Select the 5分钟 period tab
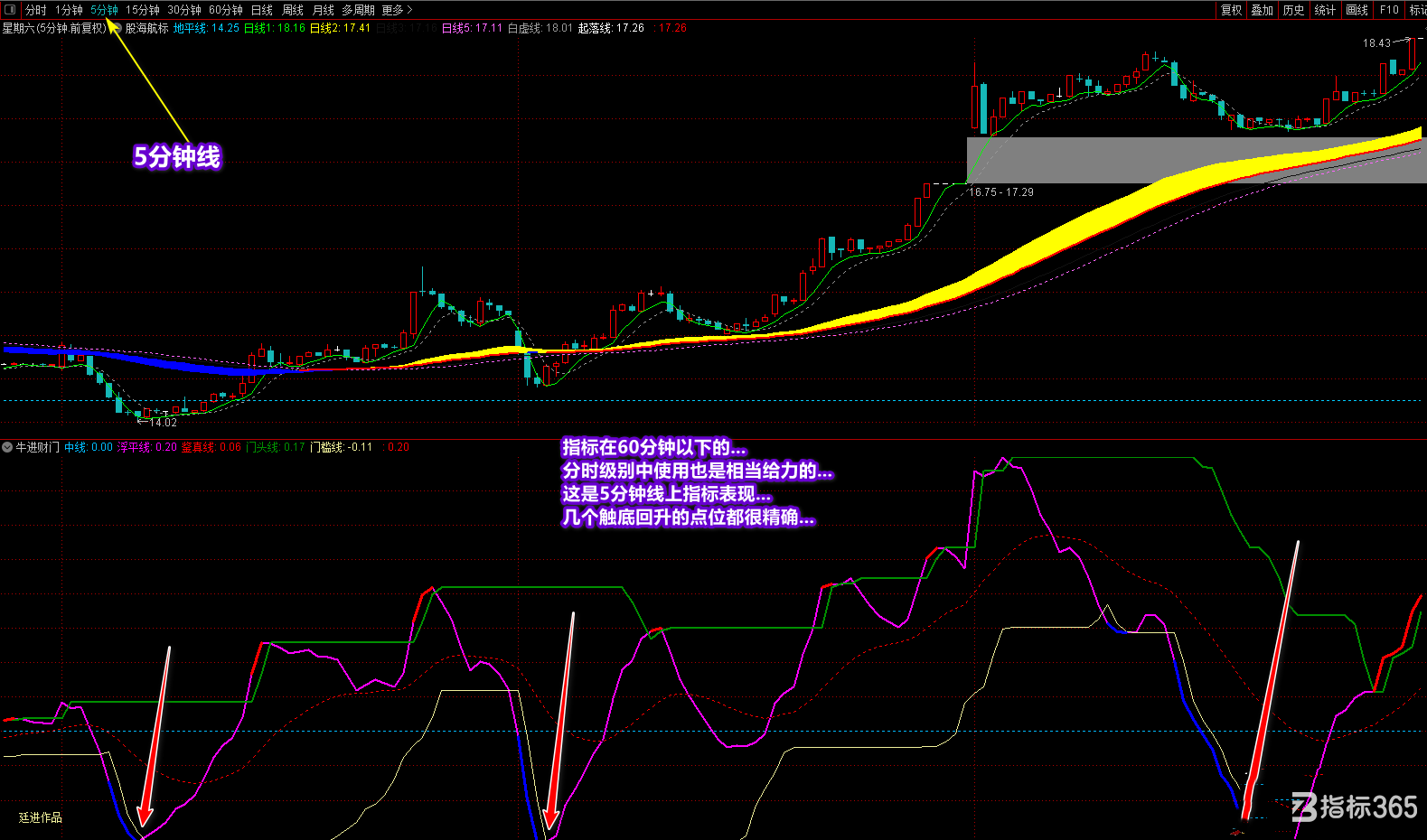 pyautogui.click(x=104, y=10)
